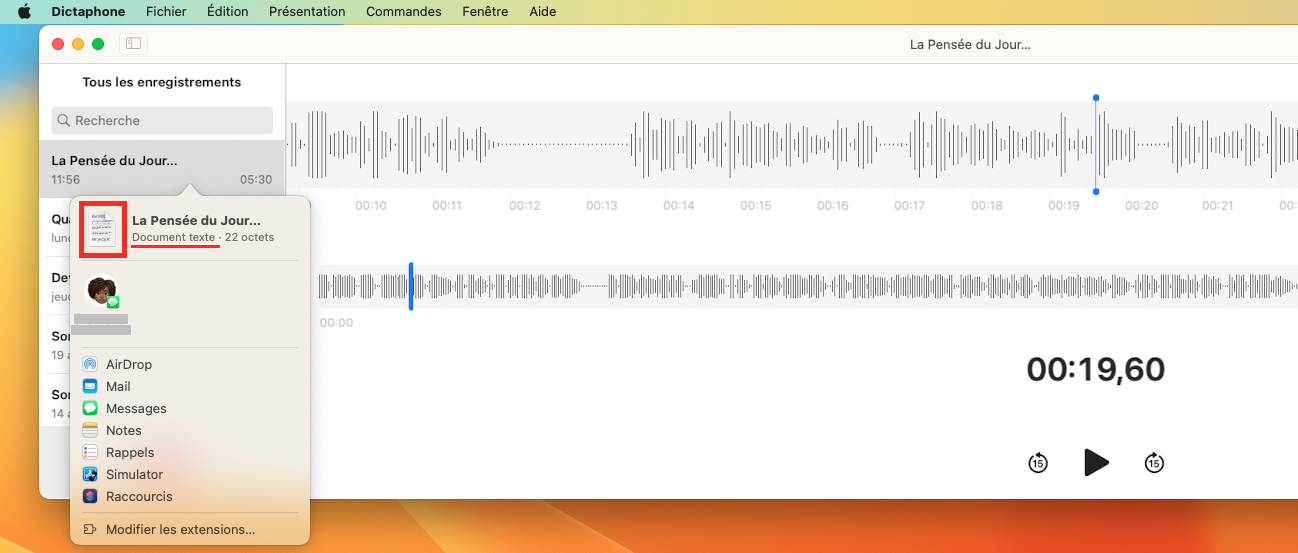Share recording through Mail
The width and height of the screenshot is (1298, 553).
pyautogui.click(x=118, y=387)
